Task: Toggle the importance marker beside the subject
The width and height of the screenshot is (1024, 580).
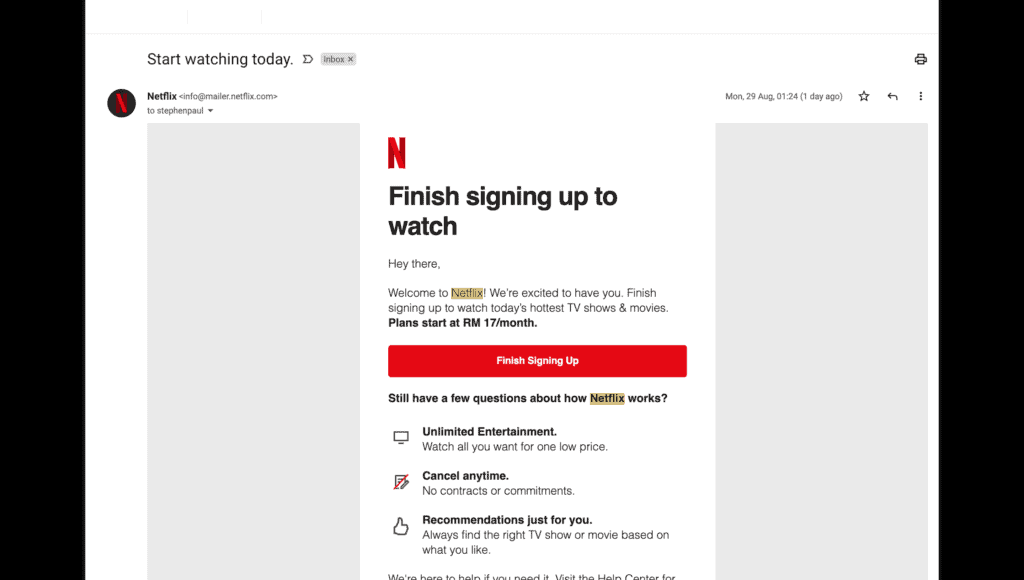Action: pyautogui.click(x=308, y=59)
